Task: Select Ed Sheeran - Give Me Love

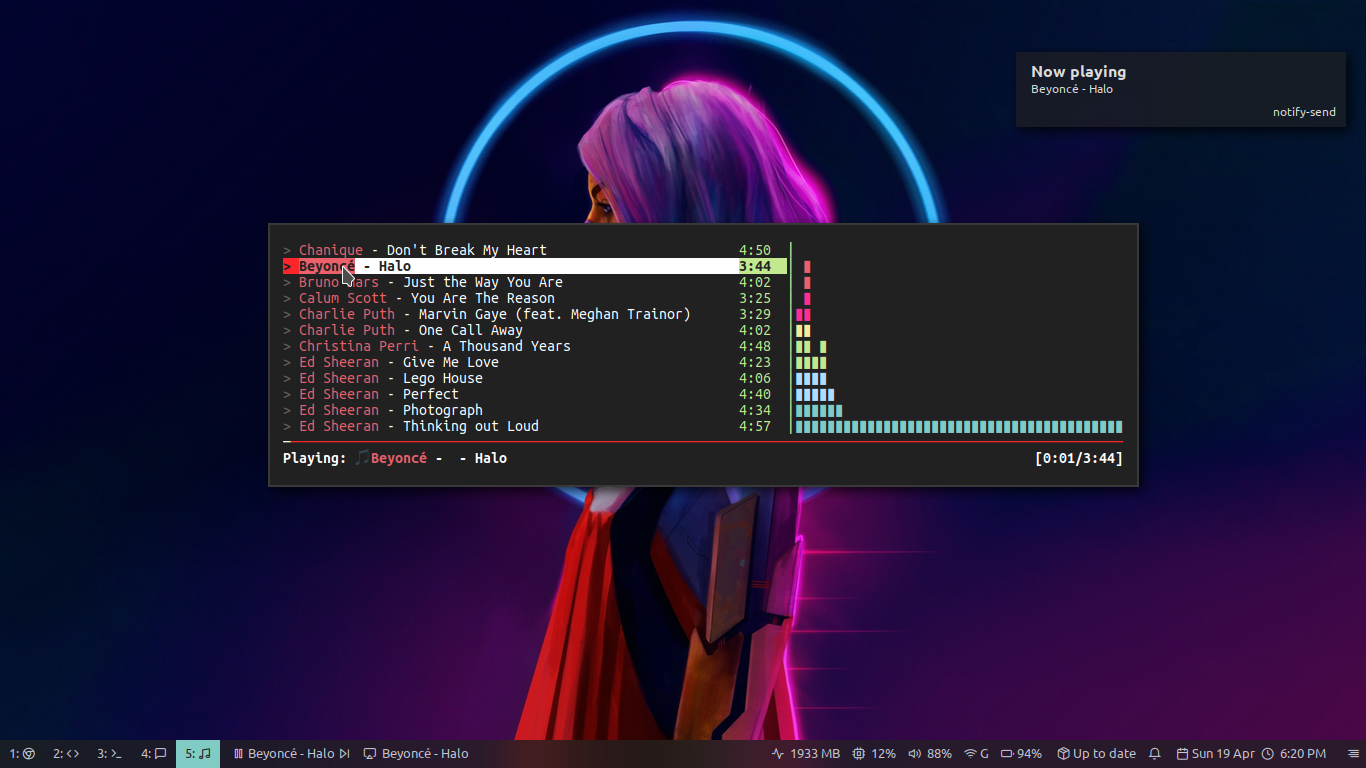Action: tap(535, 362)
